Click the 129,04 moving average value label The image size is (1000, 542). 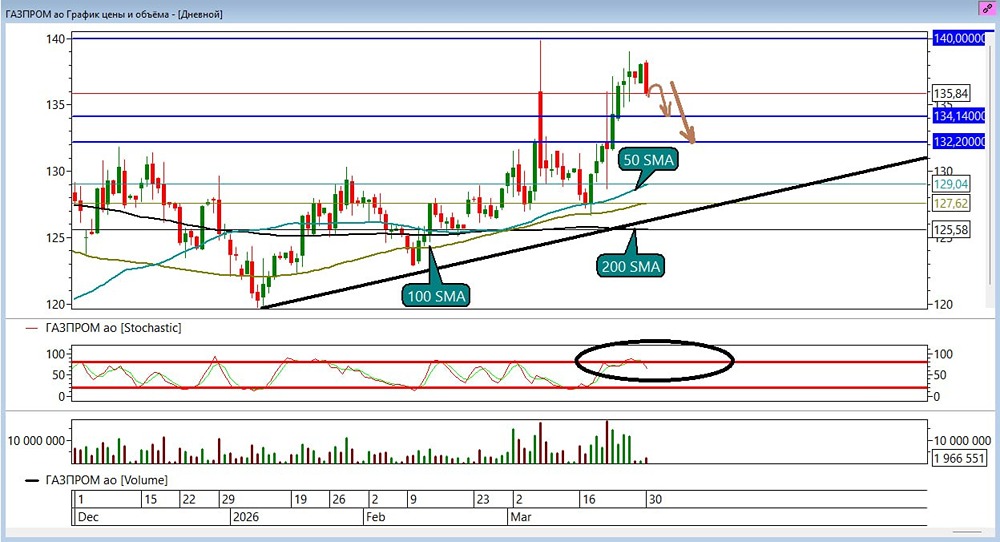pyautogui.click(x=951, y=184)
